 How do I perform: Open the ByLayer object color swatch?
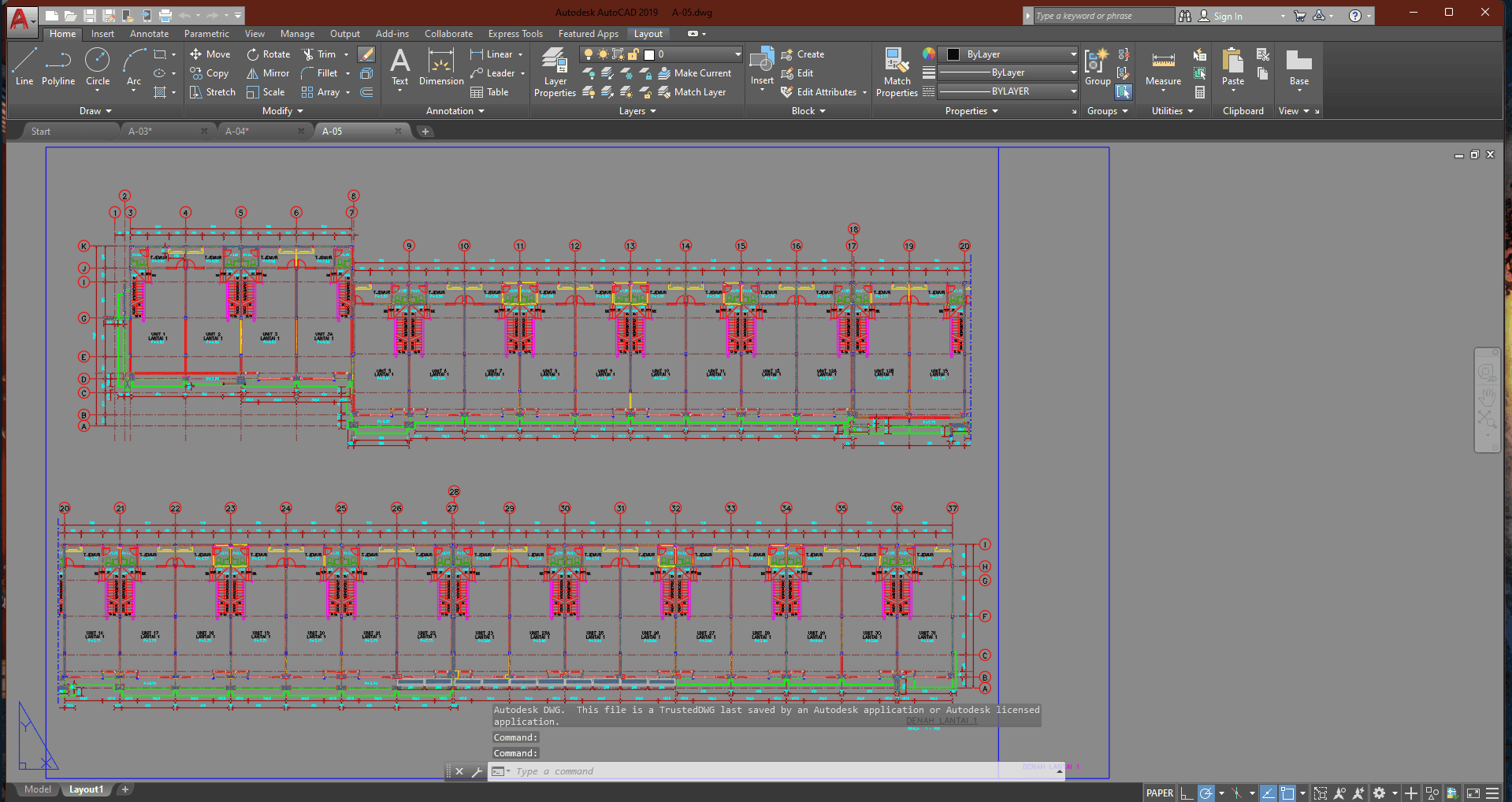click(953, 54)
